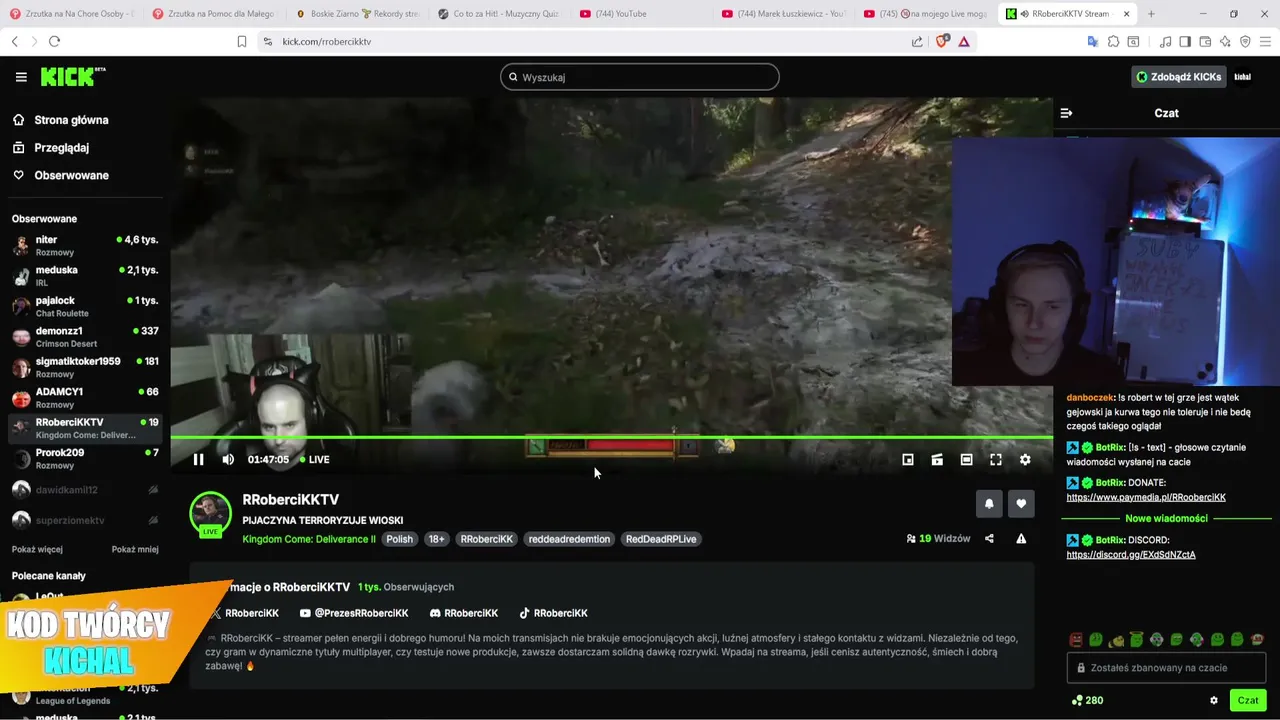Jump to LIVE indicator in player
1280x720 pixels.
[x=315, y=460]
